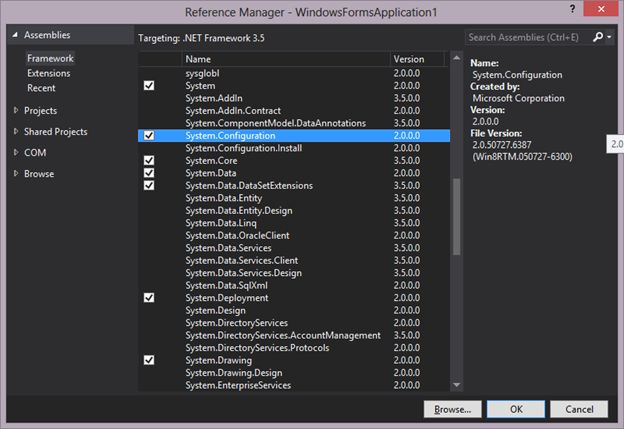Select the System.Design row
Viewport: 624px width, 429px height.
[294, 310]
